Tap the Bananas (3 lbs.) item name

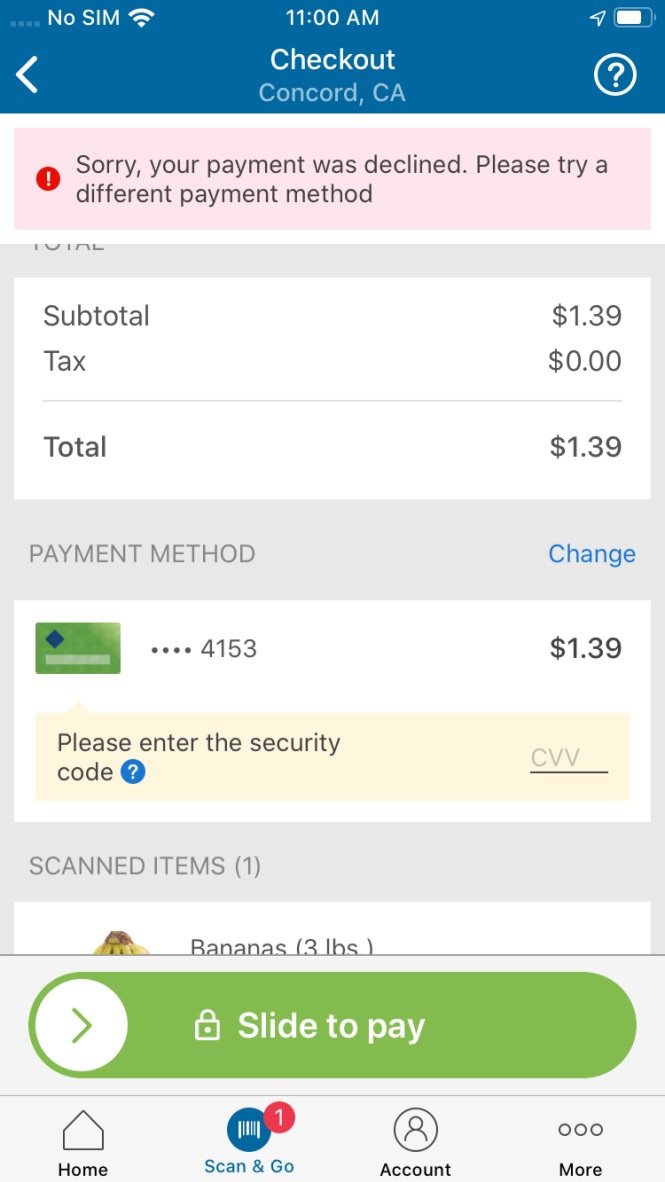[x=281, y=946]
